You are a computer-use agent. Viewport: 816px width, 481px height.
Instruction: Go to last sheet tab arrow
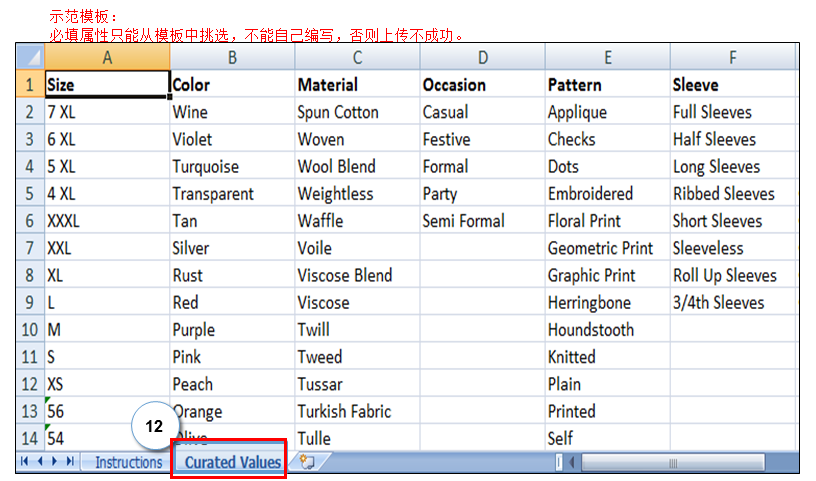(x=70, y=461)
